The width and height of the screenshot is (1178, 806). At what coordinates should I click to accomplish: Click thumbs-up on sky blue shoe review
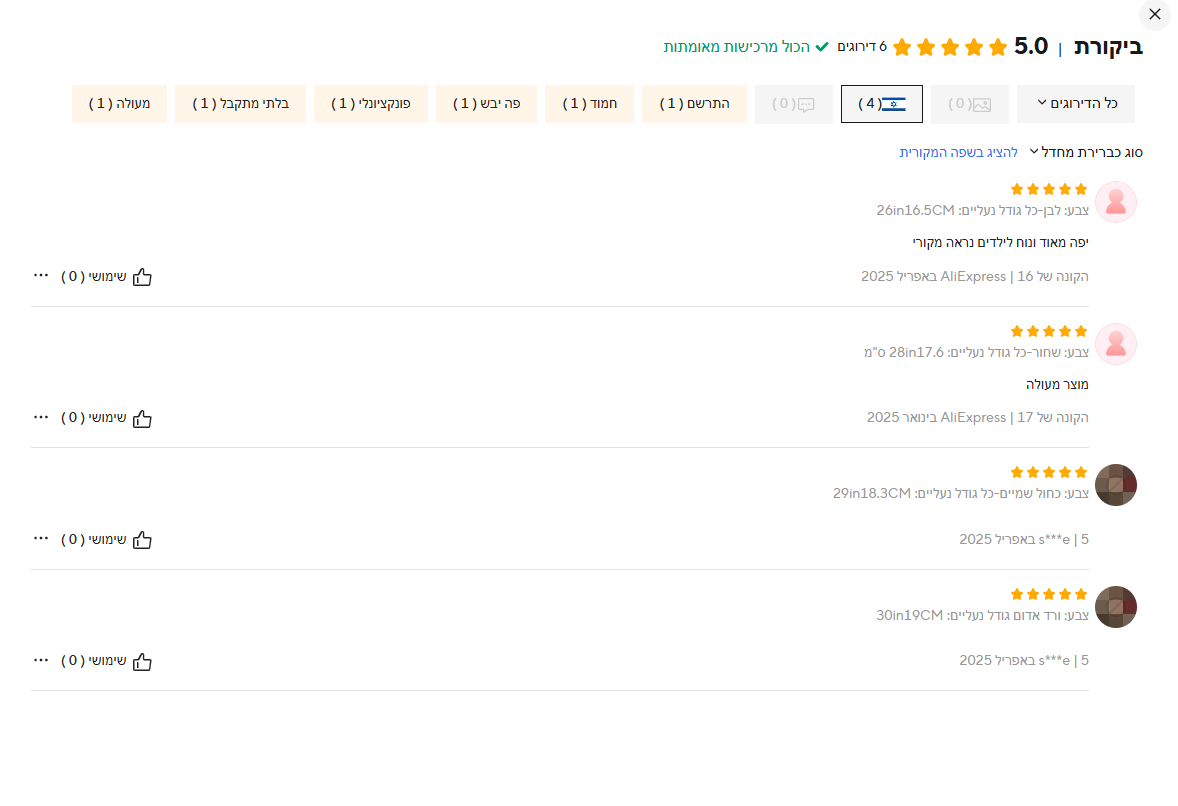point(142,540)
